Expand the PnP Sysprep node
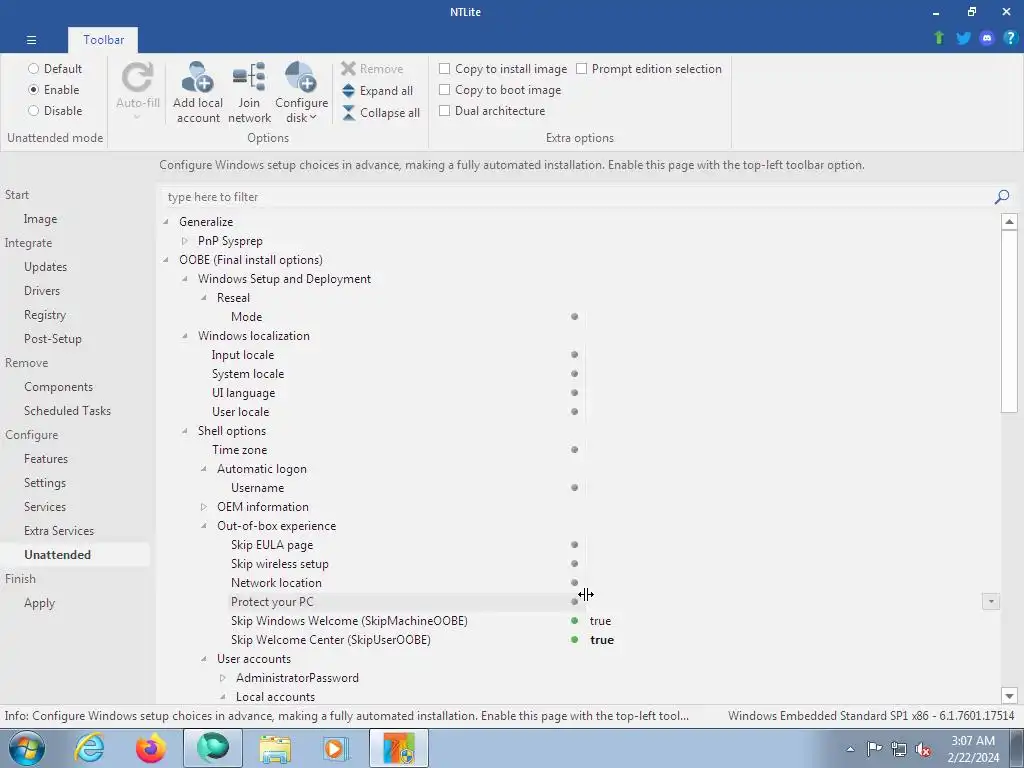The image size is (1024, 768). (185, 241)
